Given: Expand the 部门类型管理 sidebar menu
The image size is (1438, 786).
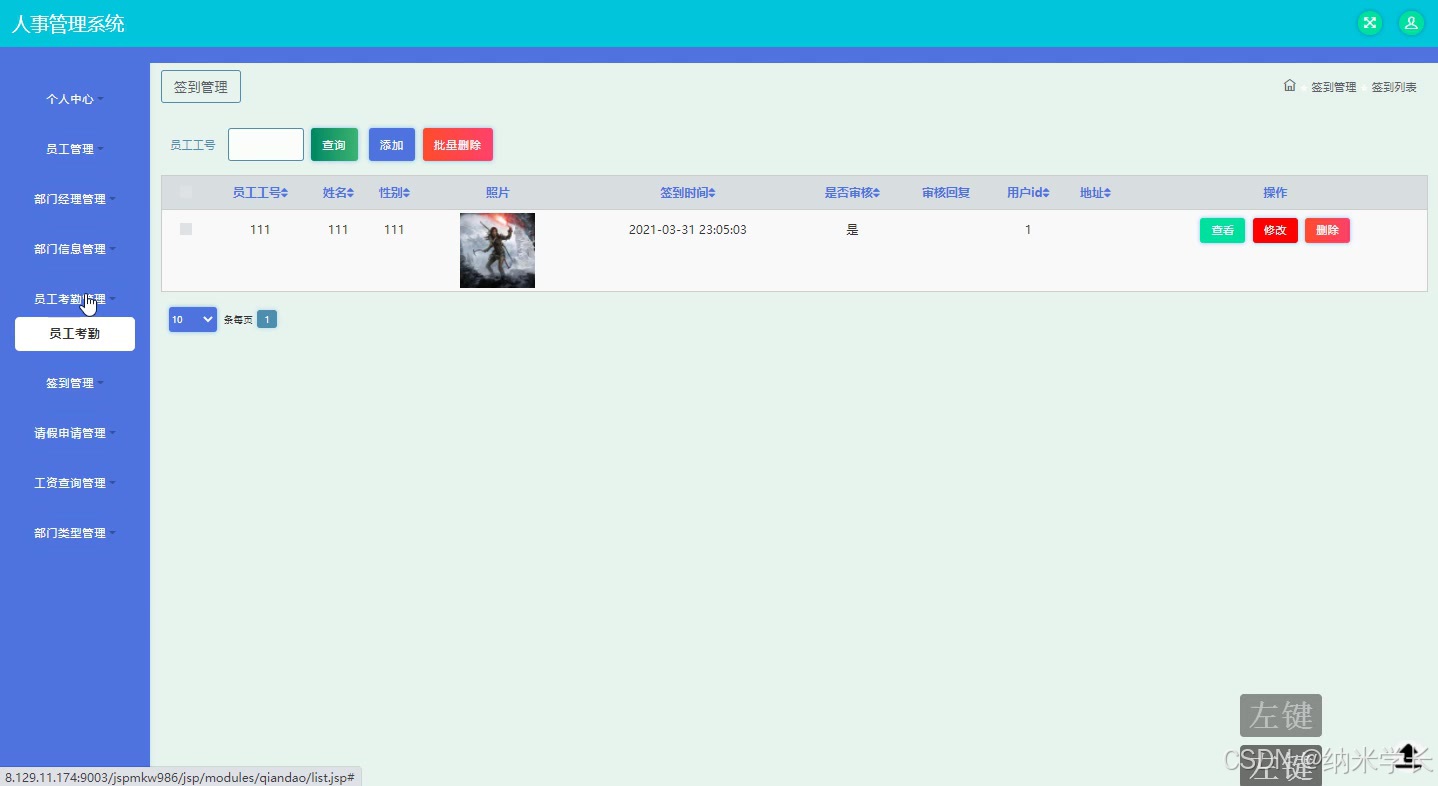Looking at the screenshot, I should click(x=75, y=533).
